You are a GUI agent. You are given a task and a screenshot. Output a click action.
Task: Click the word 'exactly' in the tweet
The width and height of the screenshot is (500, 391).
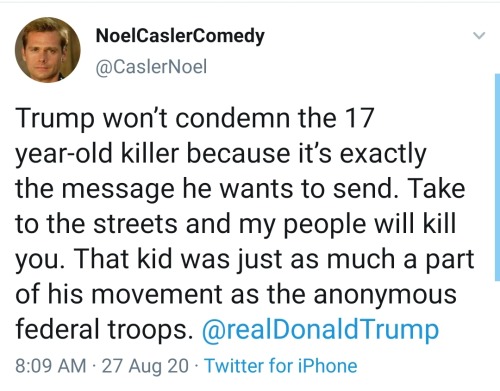pyautogui.click(x=383, y=154)
